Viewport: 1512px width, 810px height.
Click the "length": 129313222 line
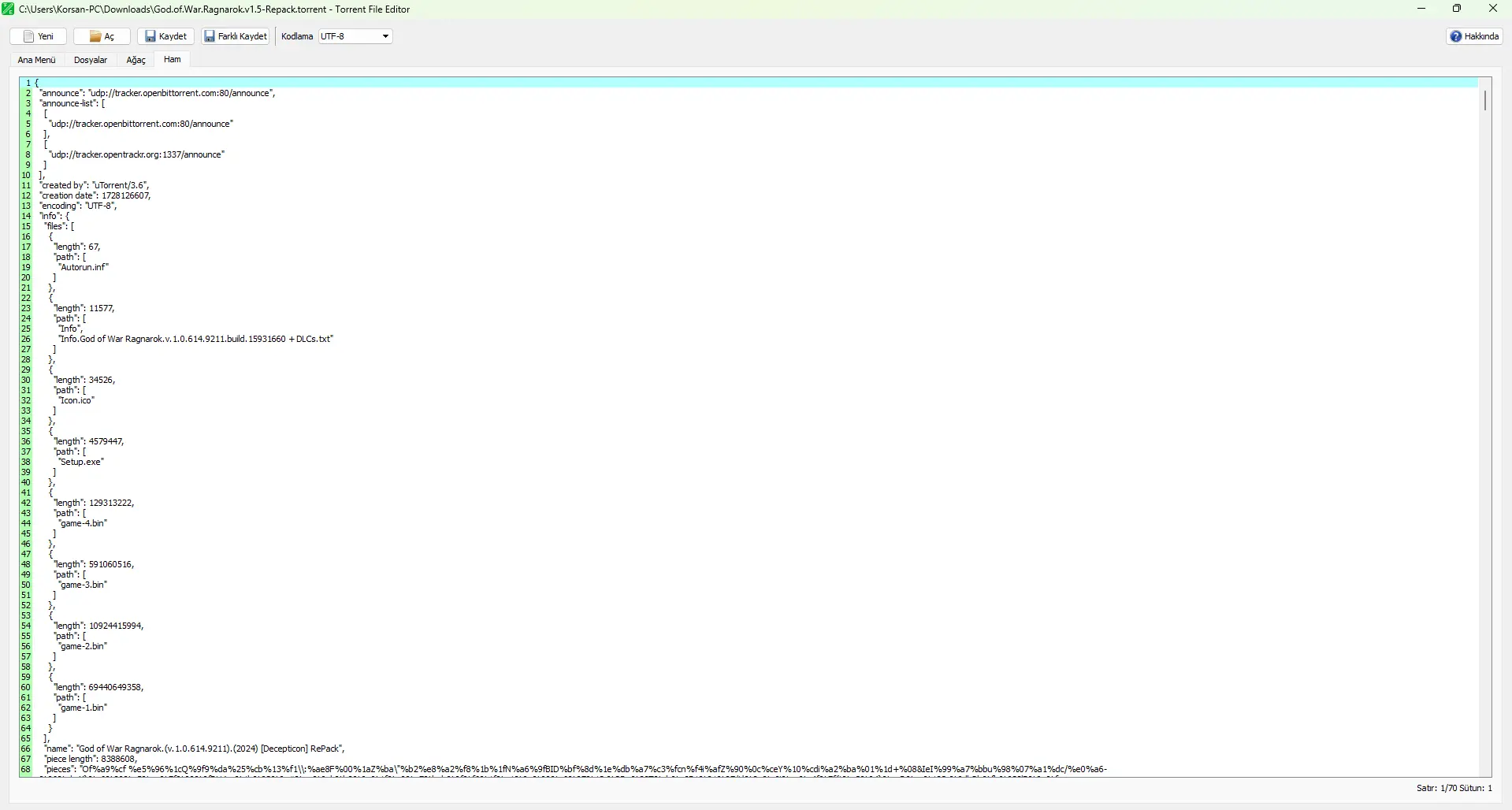point(94,503)
